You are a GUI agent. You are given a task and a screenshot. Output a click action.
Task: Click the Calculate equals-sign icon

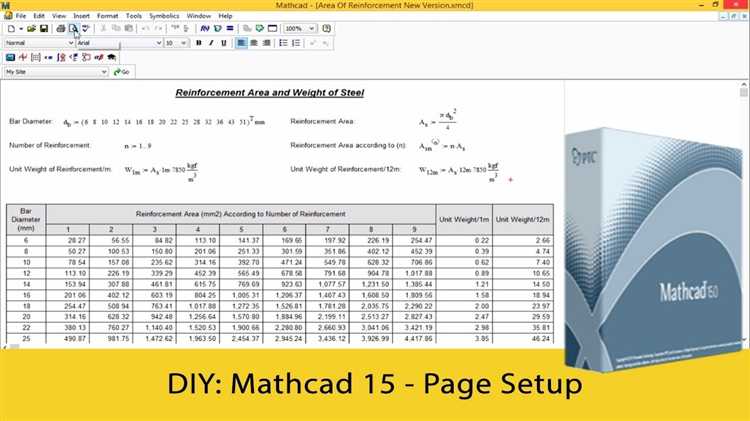pyautogui.click(x=230, y=29)
